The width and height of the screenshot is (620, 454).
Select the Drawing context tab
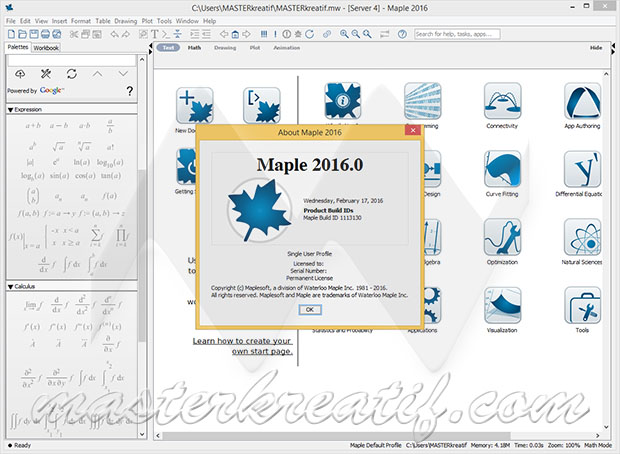pyautogui.click(x=225, y=47)
